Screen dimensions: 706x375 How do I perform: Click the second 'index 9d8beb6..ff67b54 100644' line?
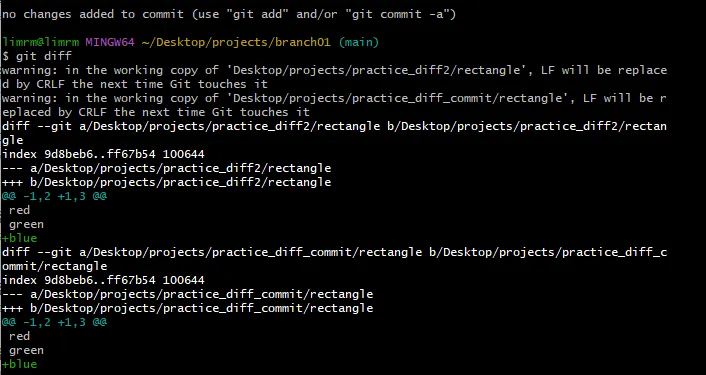(x=103, y=280)
